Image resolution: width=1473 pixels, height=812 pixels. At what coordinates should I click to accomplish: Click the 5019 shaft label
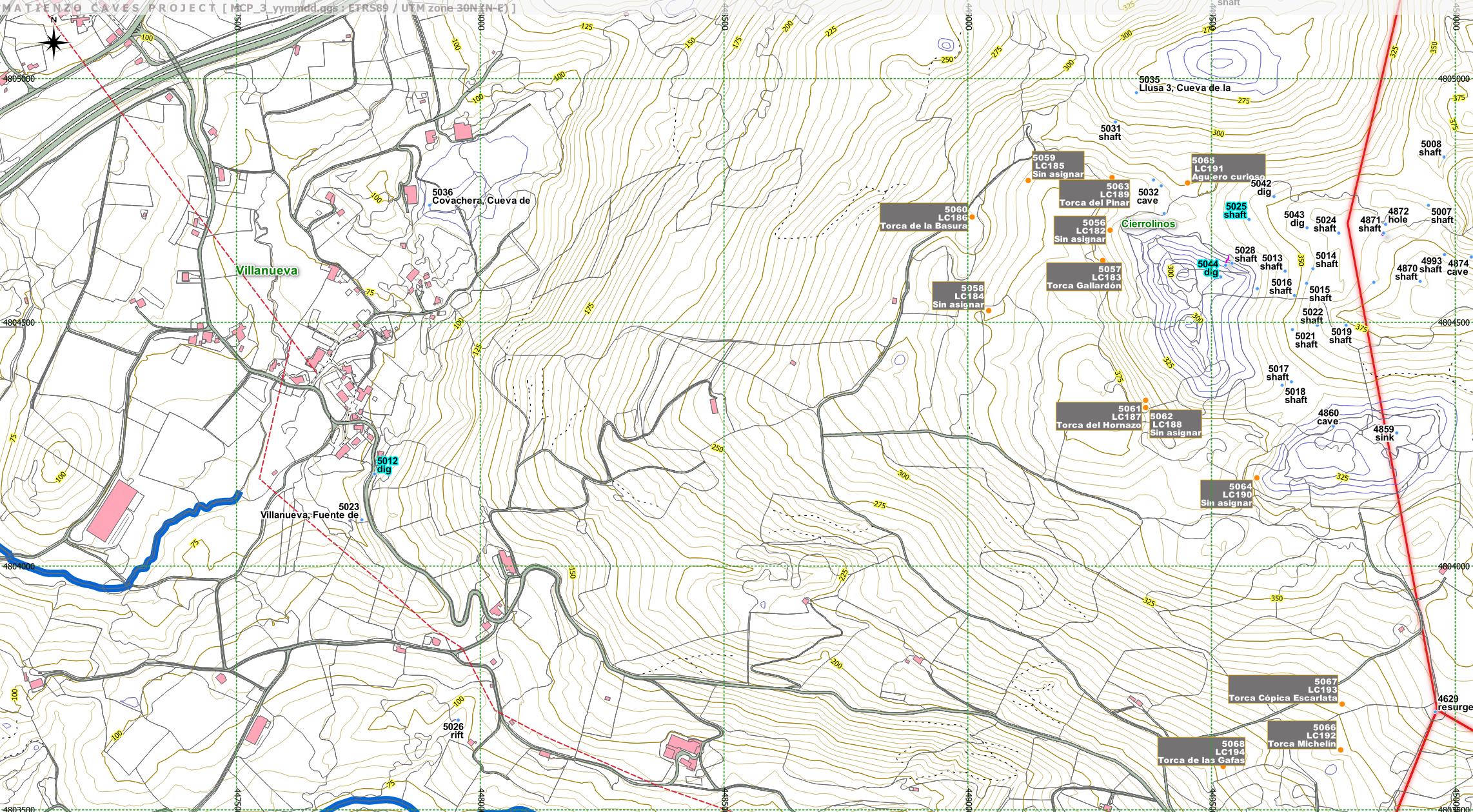[1341, 335]
